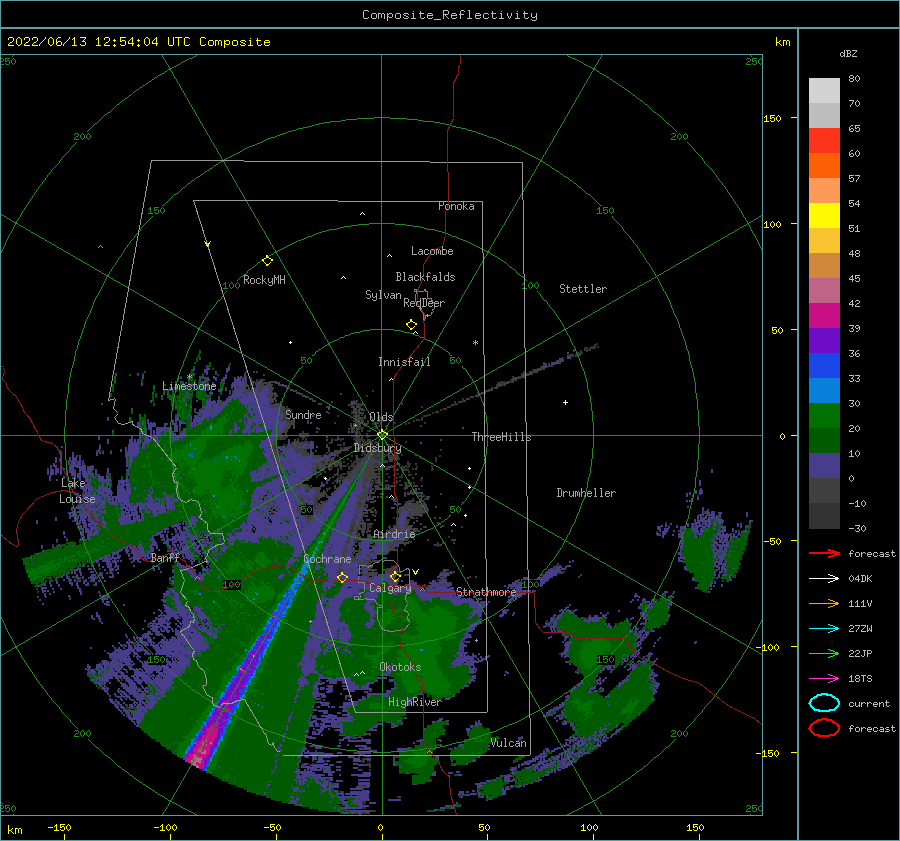Click the asterisk marker northeast of Innisfail
Screen dimensions: 900x841
coord(475,343)
